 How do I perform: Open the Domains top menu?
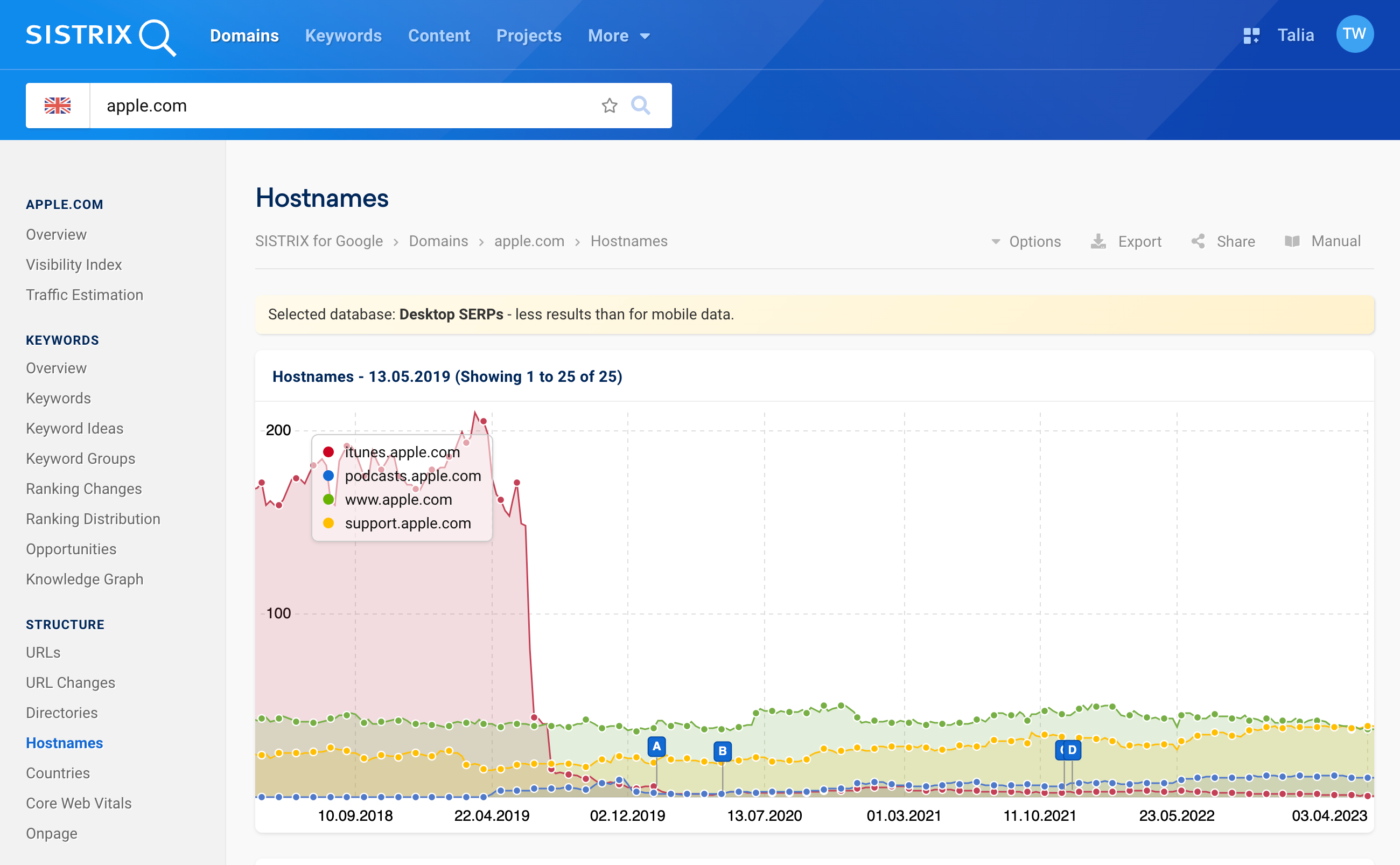244,36
